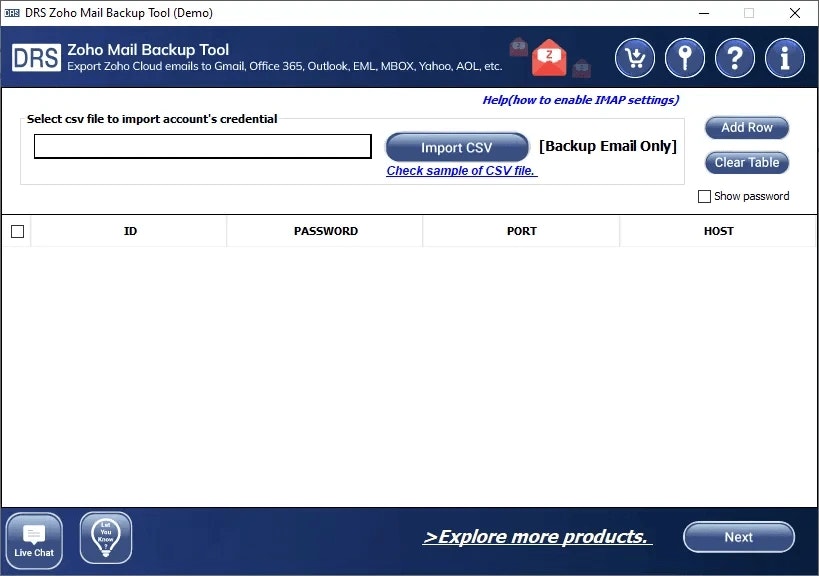Open the Check sample of CSV file link

coord(461,171)
